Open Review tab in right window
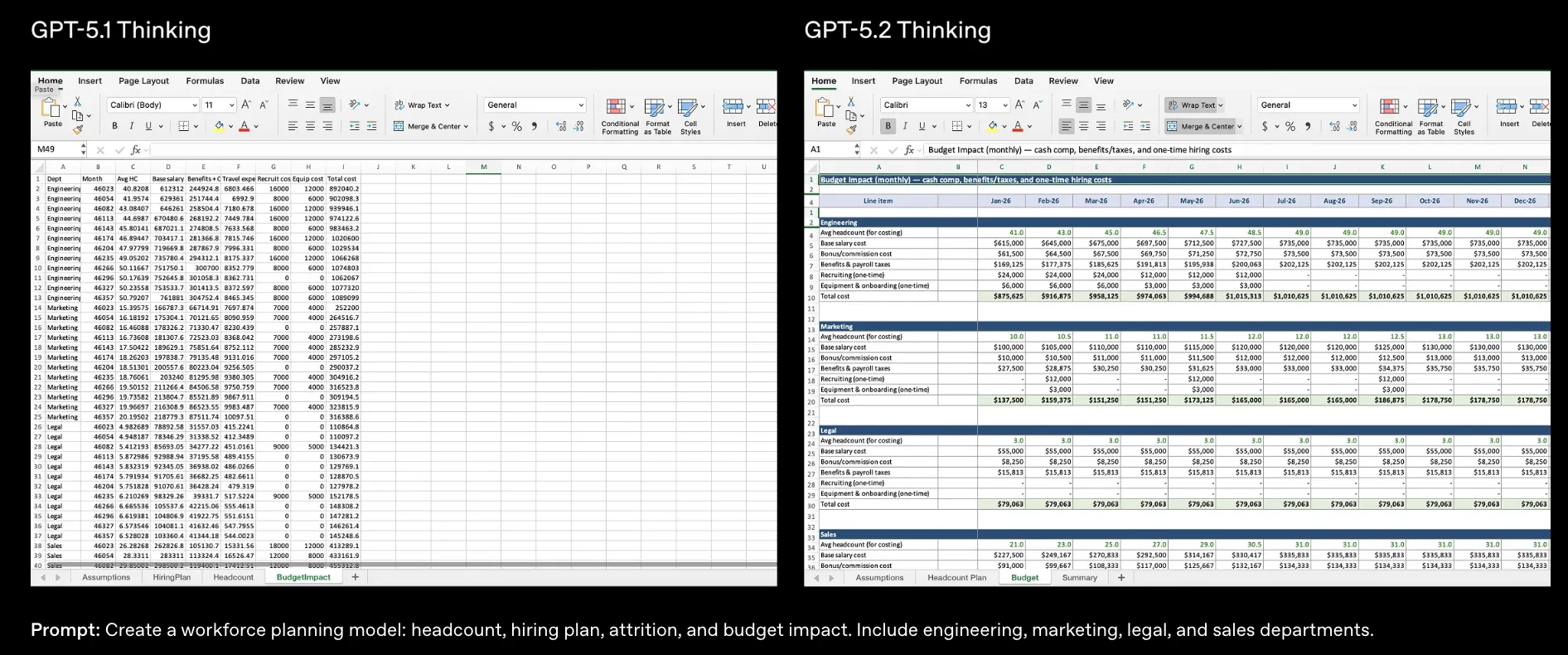The width and height of the screenshot is (1568, 655). click(1062, 80)
